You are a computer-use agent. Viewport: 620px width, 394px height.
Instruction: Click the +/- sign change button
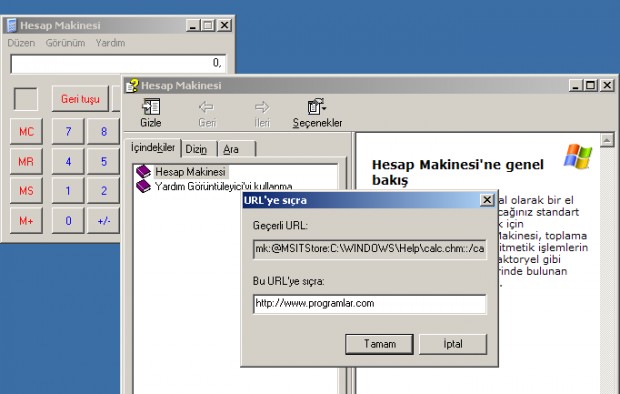point(103,220)
